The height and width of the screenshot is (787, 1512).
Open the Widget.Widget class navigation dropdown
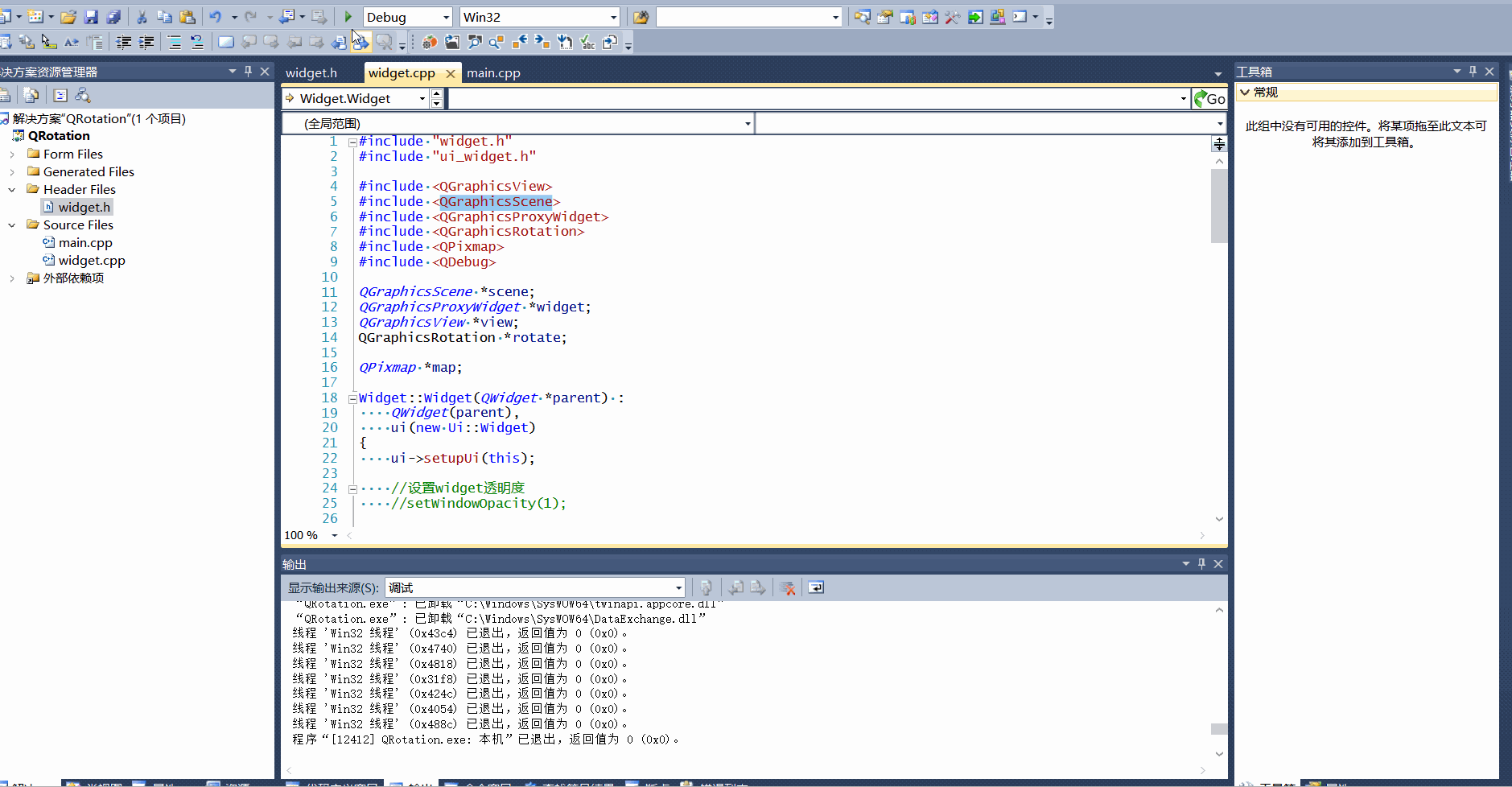pyautogui.click(x=422, y=98)
